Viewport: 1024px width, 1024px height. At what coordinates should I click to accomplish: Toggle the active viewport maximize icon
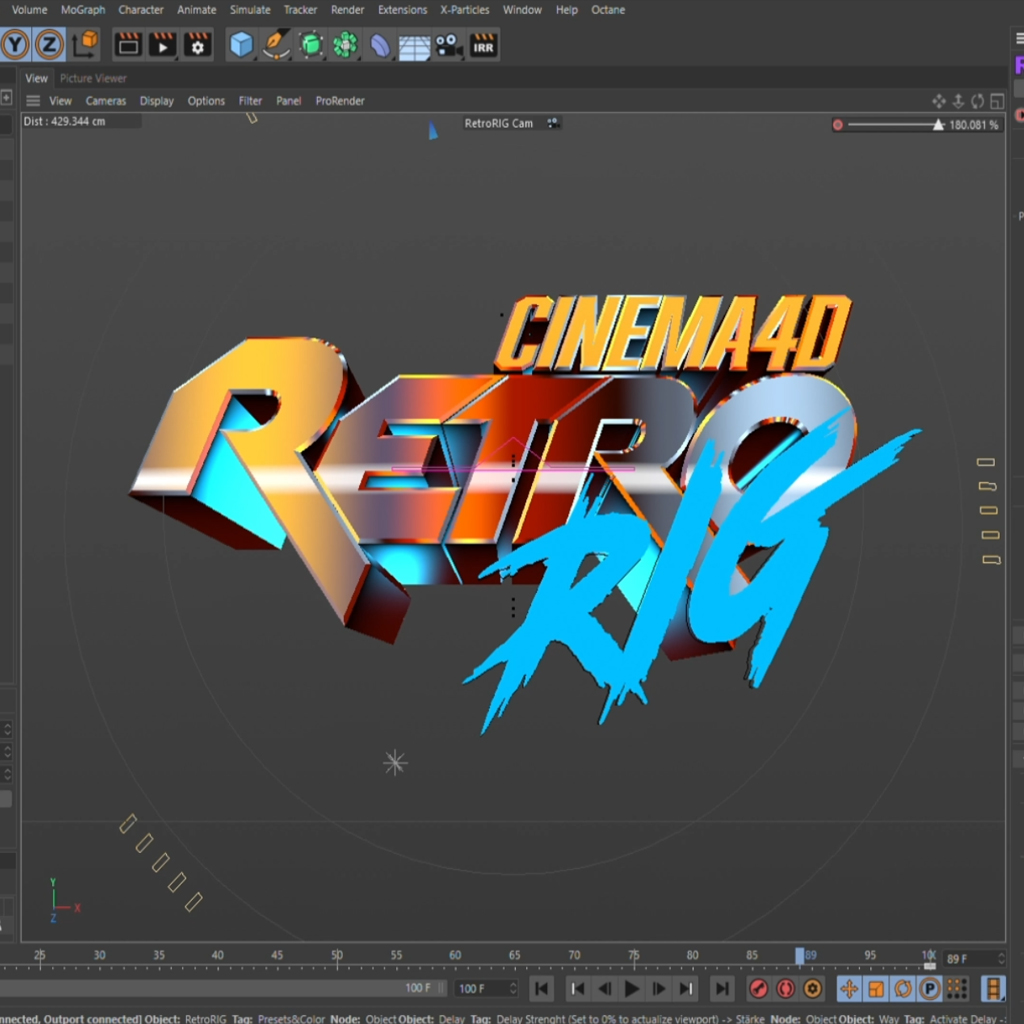click(997, 101)
